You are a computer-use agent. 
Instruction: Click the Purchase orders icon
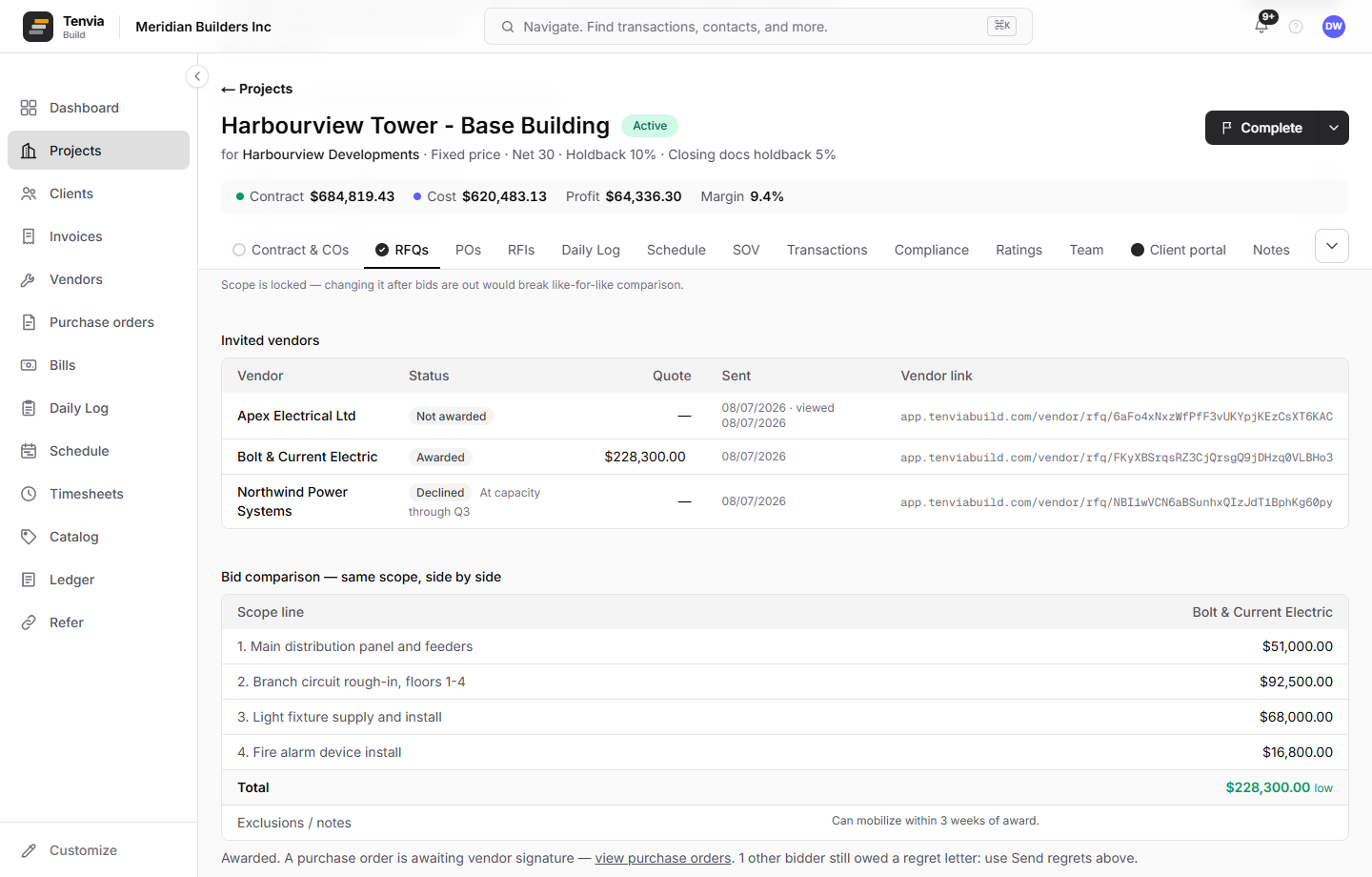click(x=29, y=322)
